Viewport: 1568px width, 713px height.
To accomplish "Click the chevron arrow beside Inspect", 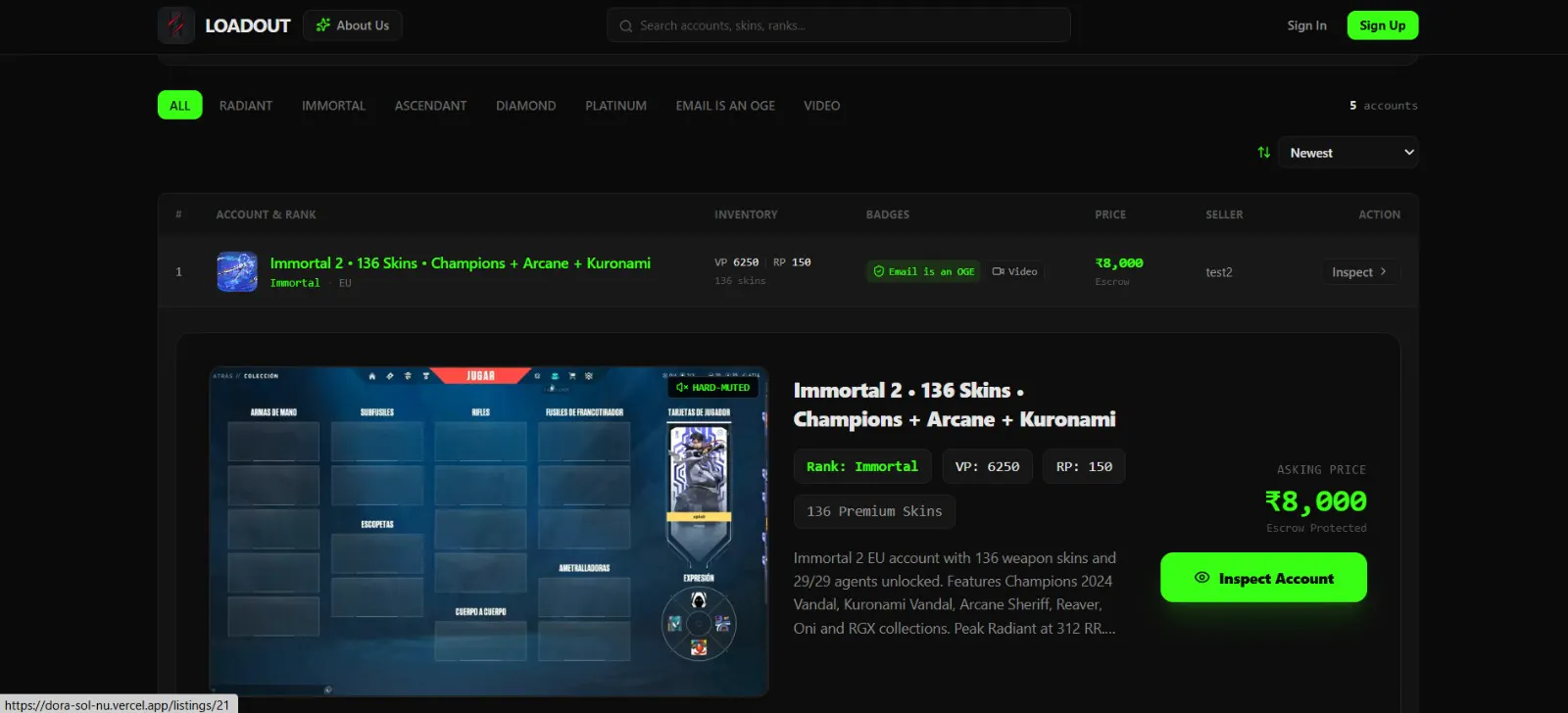I will (1383, 272).
